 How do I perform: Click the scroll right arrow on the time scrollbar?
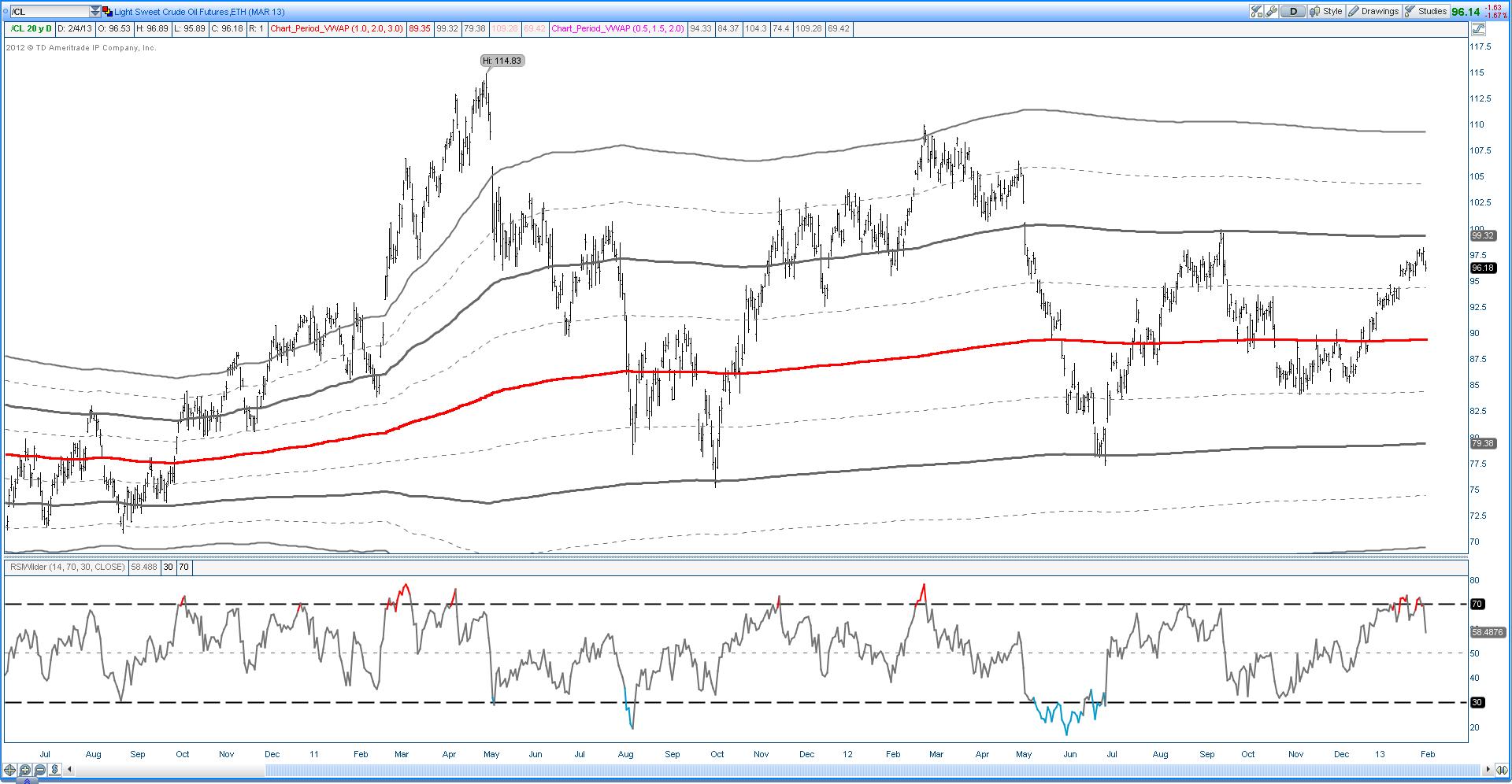(1488, 770)
